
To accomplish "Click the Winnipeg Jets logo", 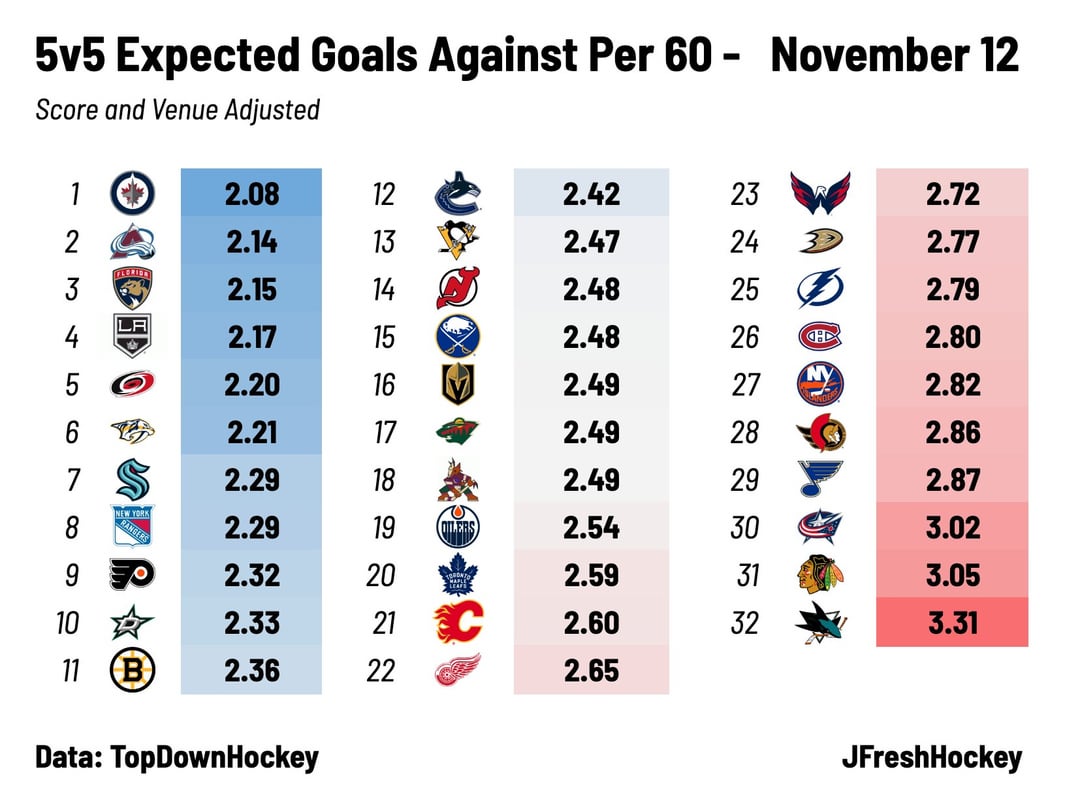I will tap(132, 193).
